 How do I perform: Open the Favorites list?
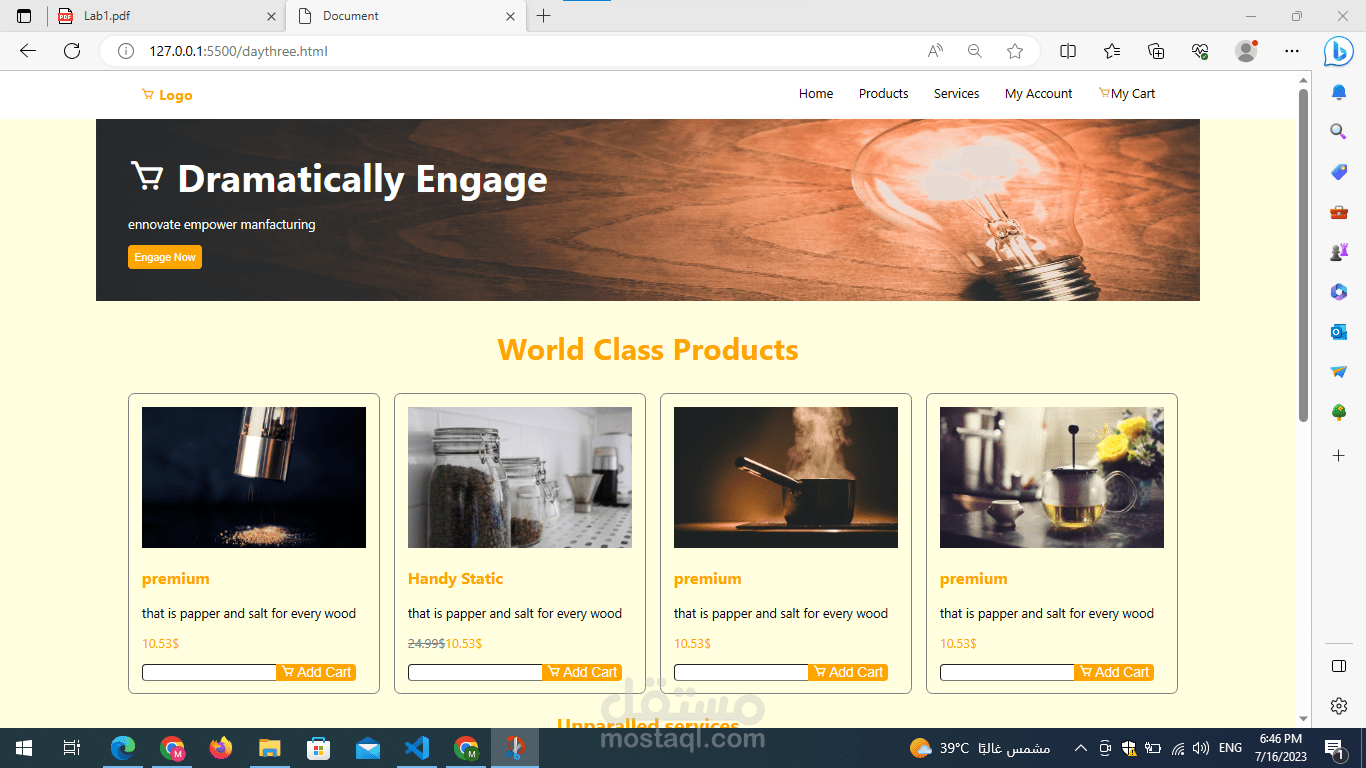pos(1112,51)
